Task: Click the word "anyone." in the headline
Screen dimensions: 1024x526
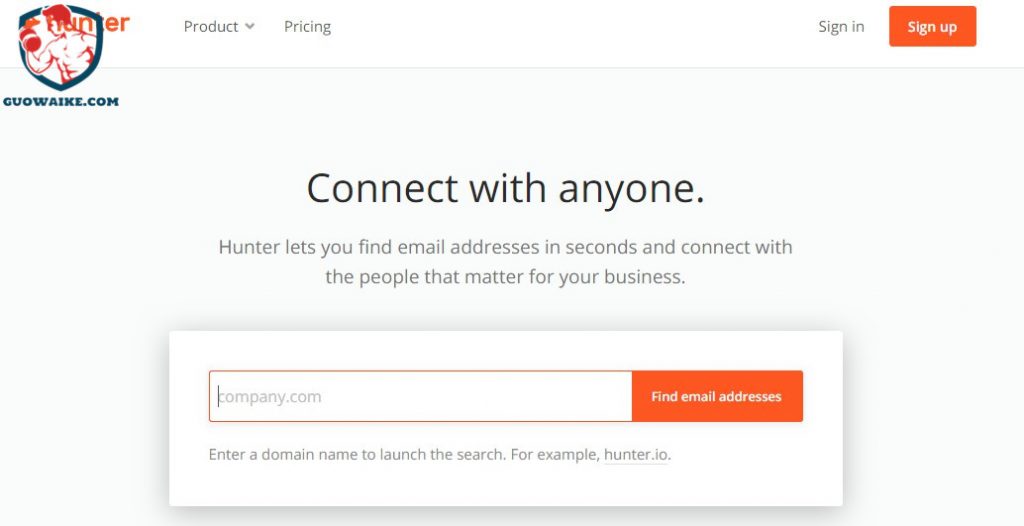Action: click(x=632, y=189)
